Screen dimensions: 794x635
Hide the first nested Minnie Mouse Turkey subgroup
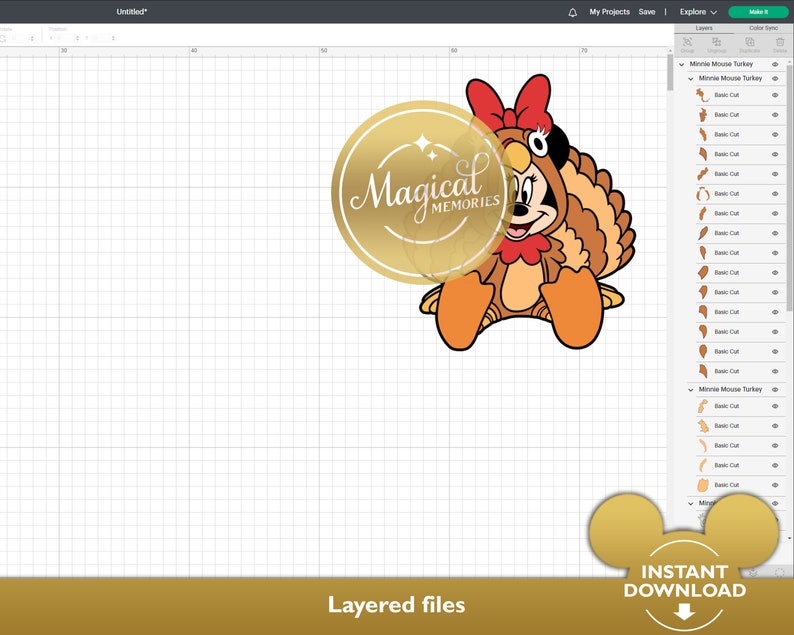click(x=775, y=78)
